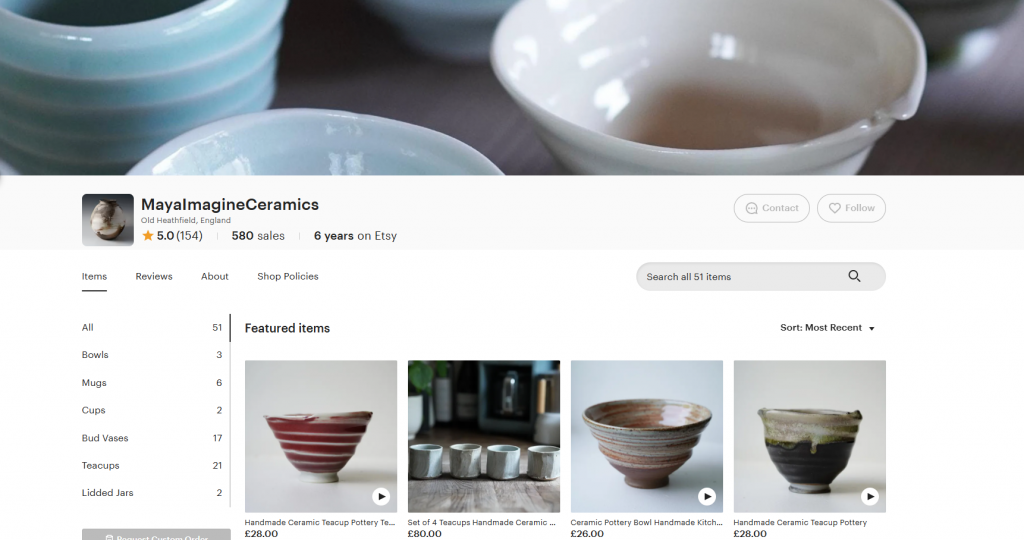The width and height of the screenshot is (1024, 540).
Task: Switch to the Reviews tab
Action: pyautogui.click(x=154, y=277)
